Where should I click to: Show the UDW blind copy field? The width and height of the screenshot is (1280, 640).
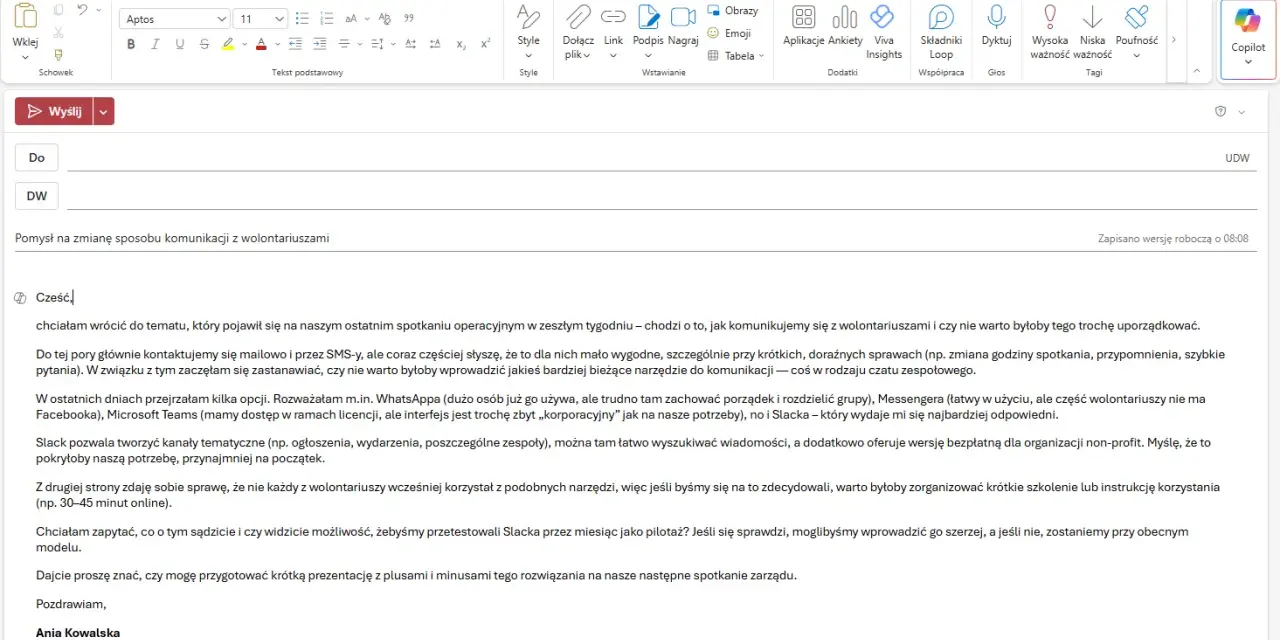click(x=1237, y=158)
